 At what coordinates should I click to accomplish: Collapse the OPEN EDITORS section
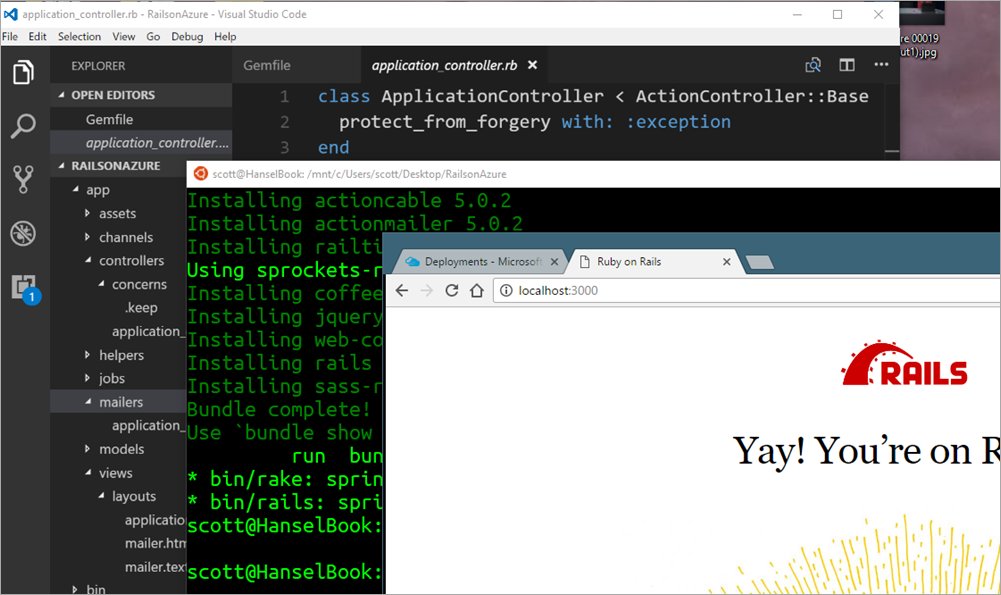(x=61, y=95)
